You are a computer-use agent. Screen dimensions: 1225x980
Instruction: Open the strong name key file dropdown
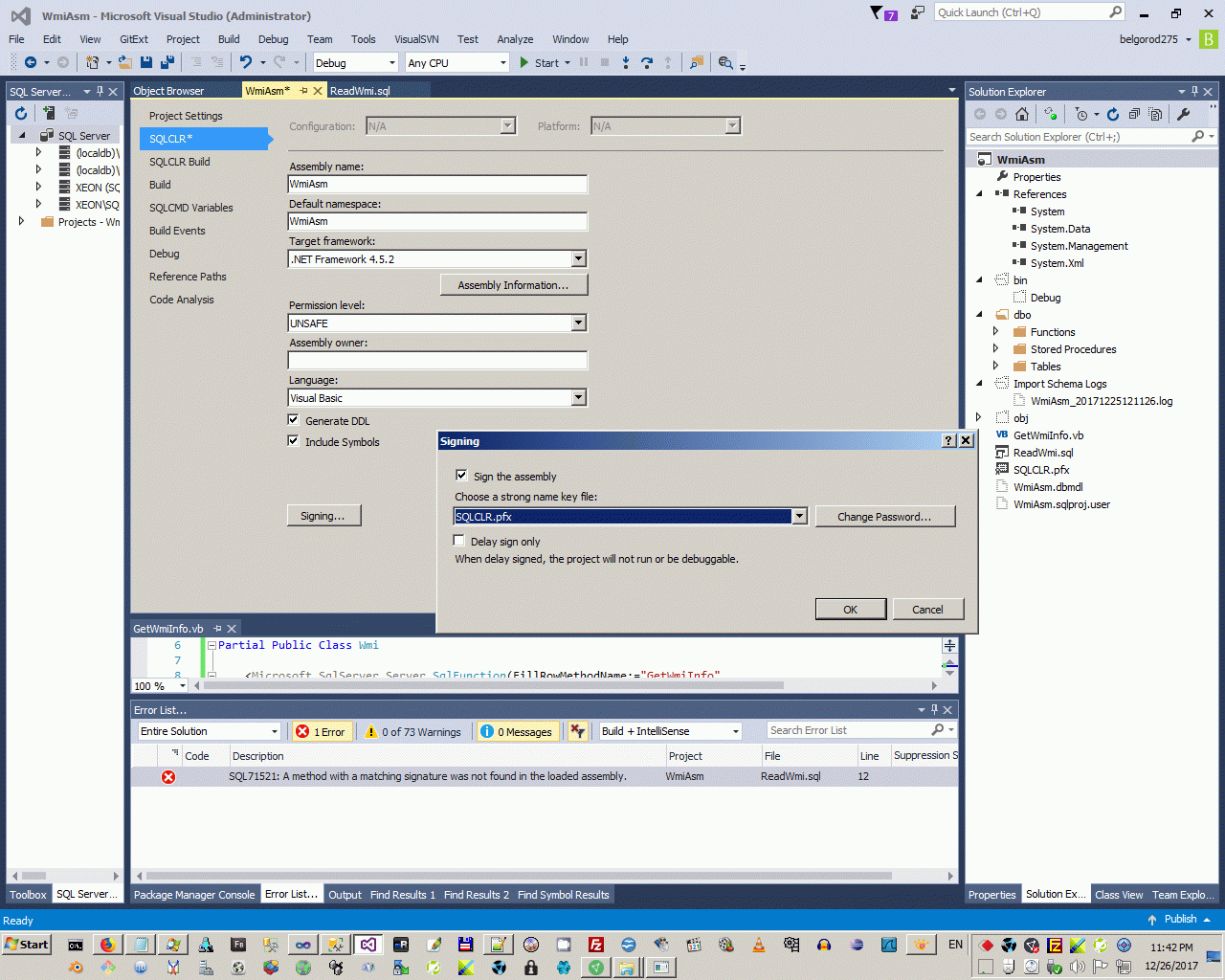tap(799, 517)
